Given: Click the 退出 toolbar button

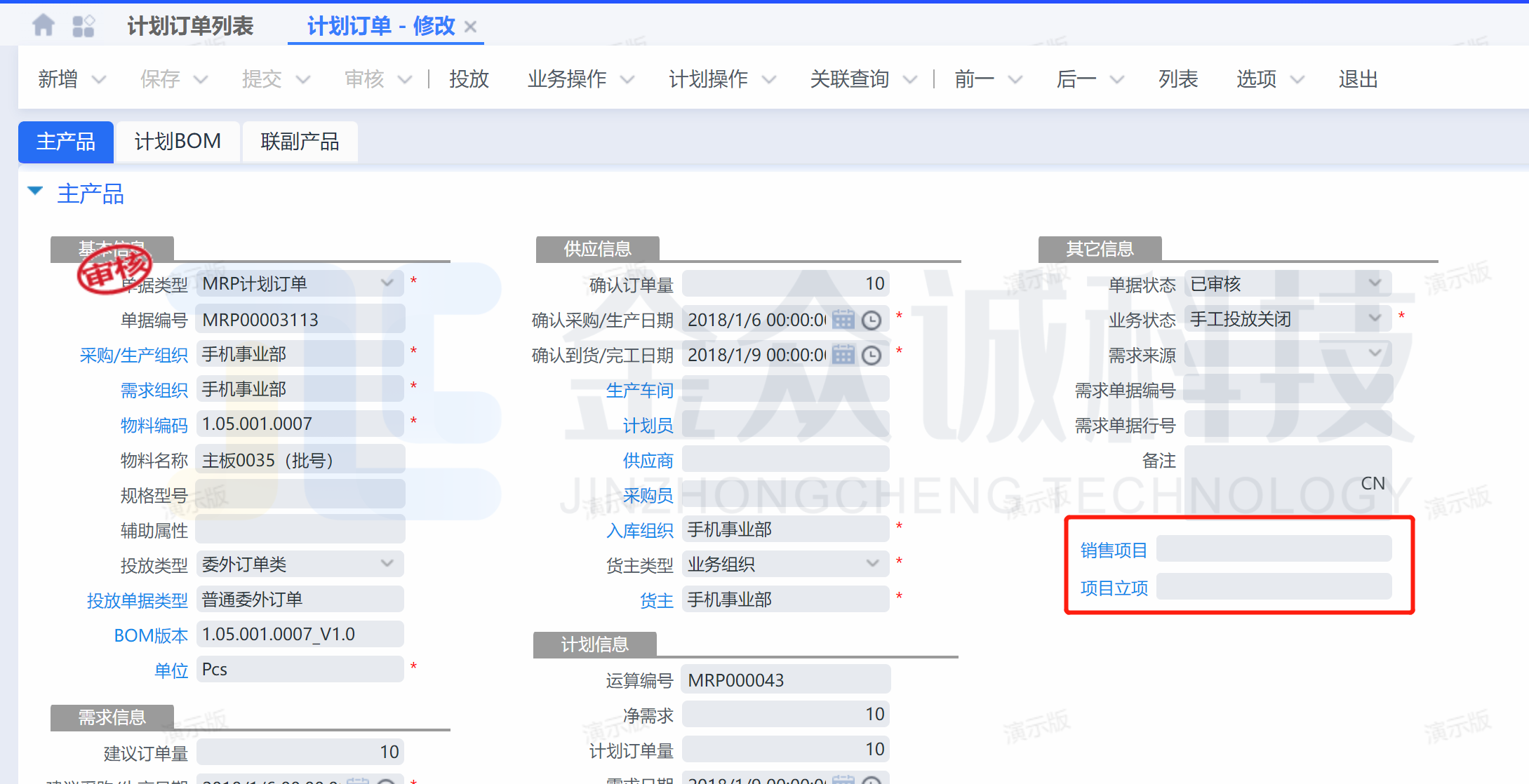Looking at the screenshot, I should (x=1358, y=79).
